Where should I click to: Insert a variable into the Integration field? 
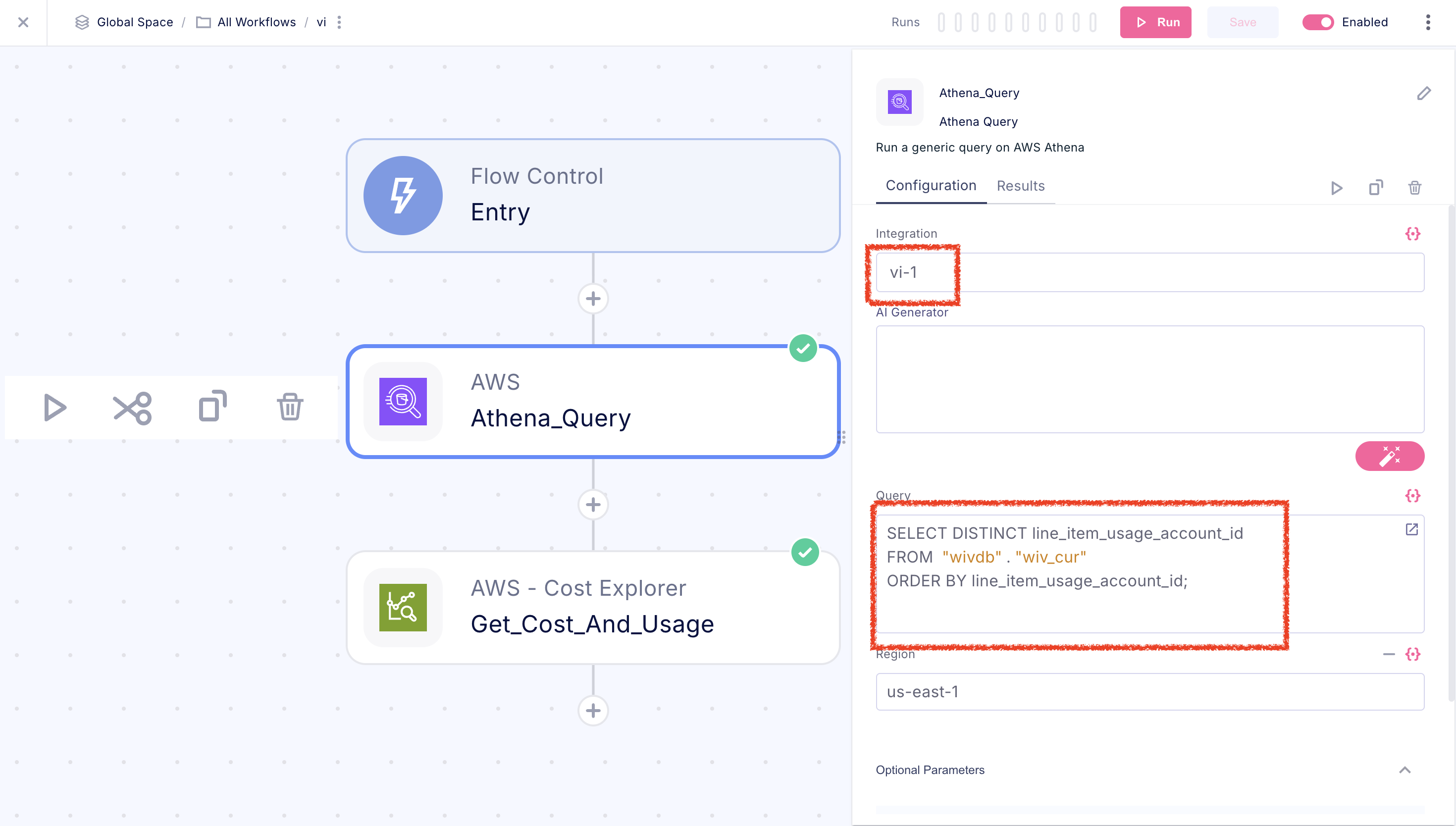click(1412, 234)
